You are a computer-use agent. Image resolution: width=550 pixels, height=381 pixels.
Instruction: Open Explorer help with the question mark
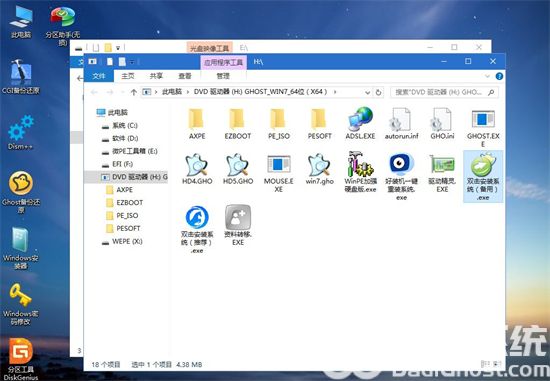tap(499, 76)
